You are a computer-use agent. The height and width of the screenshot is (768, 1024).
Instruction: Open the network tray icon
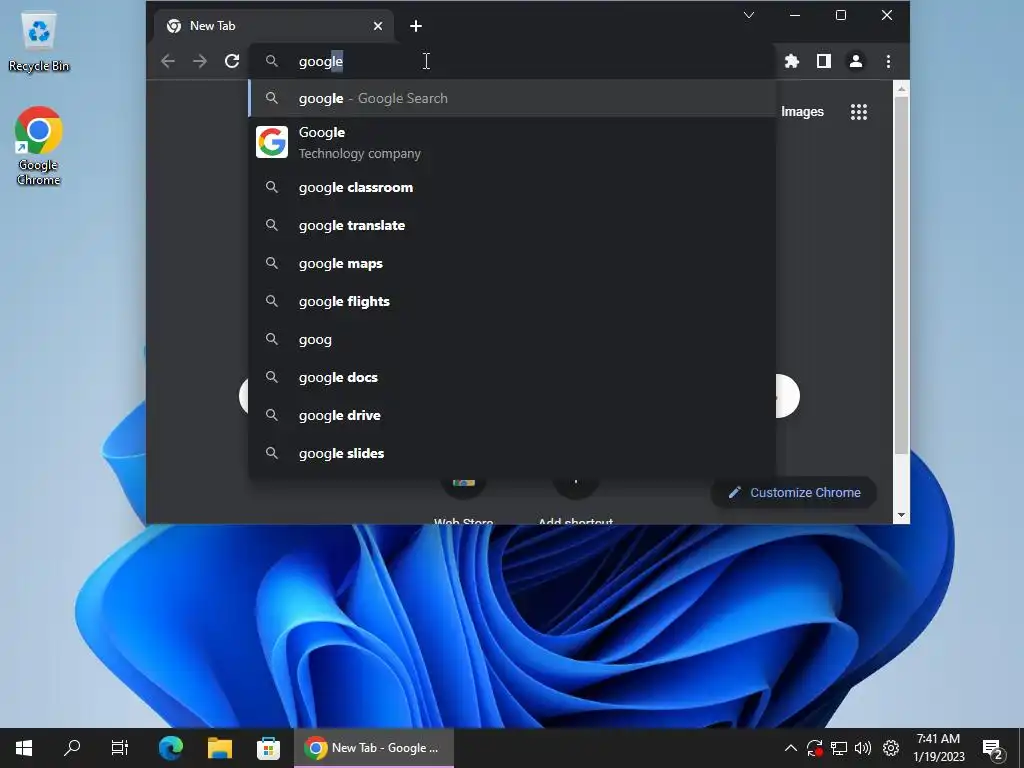click(839, 748)
